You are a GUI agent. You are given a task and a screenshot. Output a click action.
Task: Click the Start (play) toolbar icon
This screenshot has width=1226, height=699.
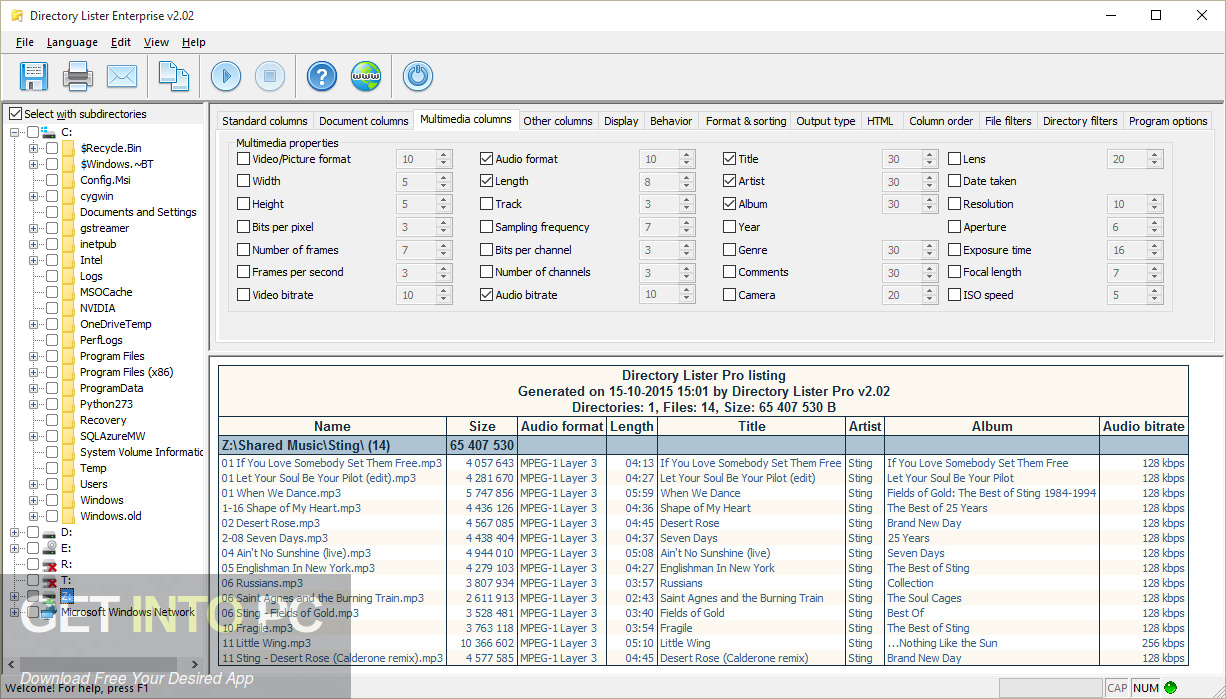click(x=226, y=76)
